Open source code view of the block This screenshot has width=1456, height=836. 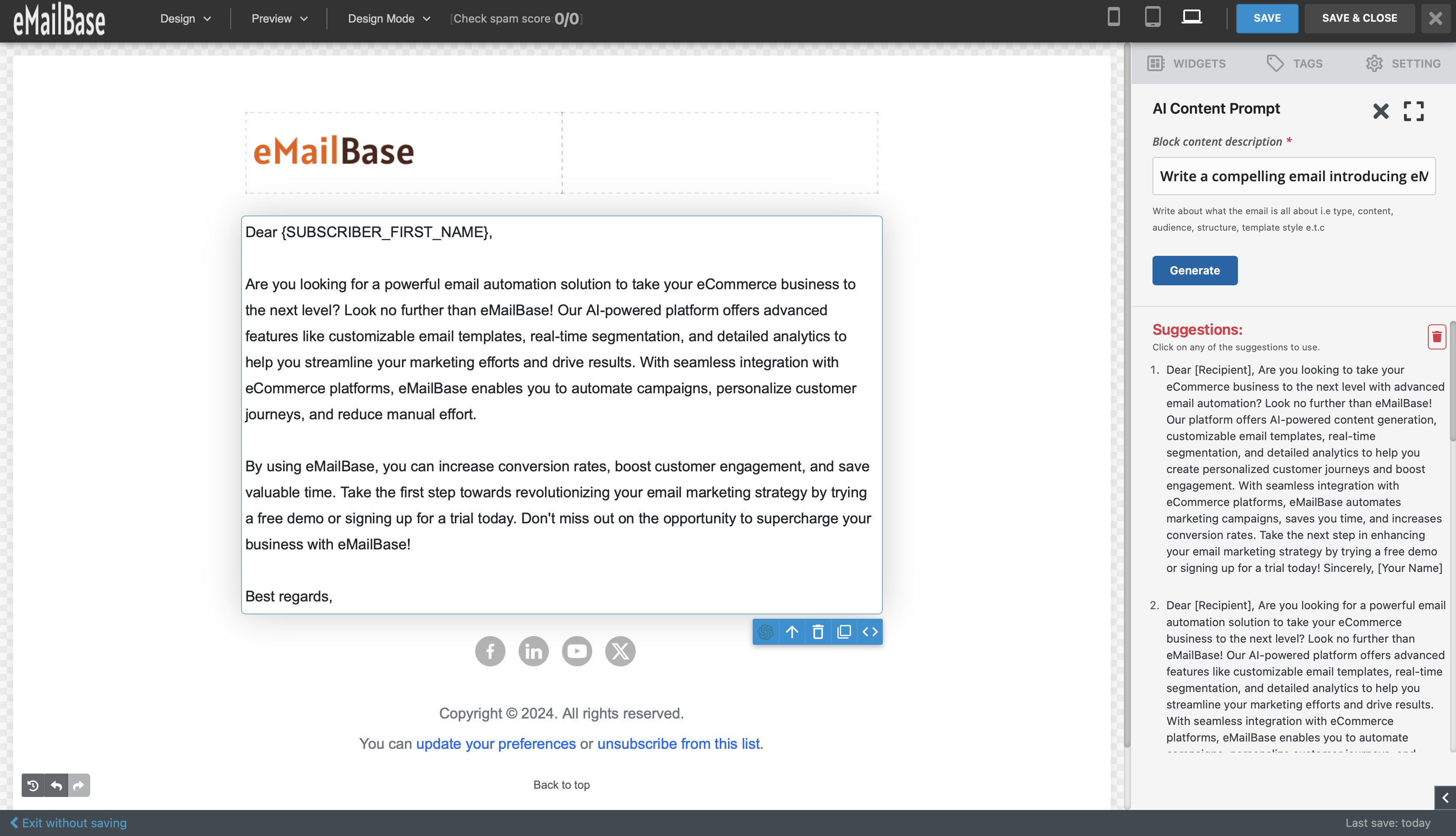(x=870, y=632)
